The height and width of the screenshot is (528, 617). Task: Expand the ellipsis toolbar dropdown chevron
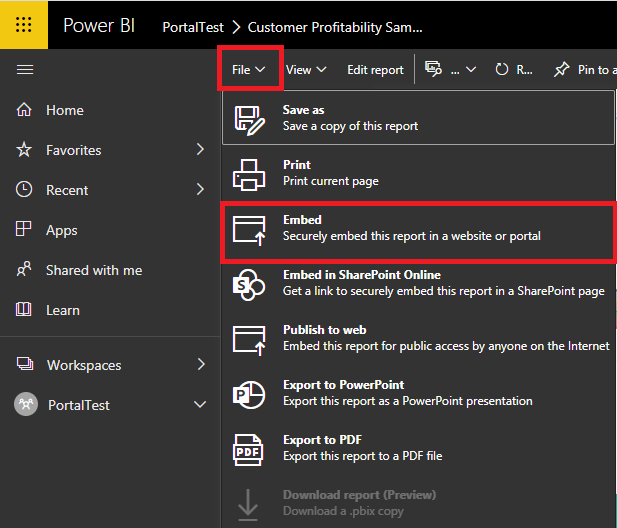tap(471, 70)
